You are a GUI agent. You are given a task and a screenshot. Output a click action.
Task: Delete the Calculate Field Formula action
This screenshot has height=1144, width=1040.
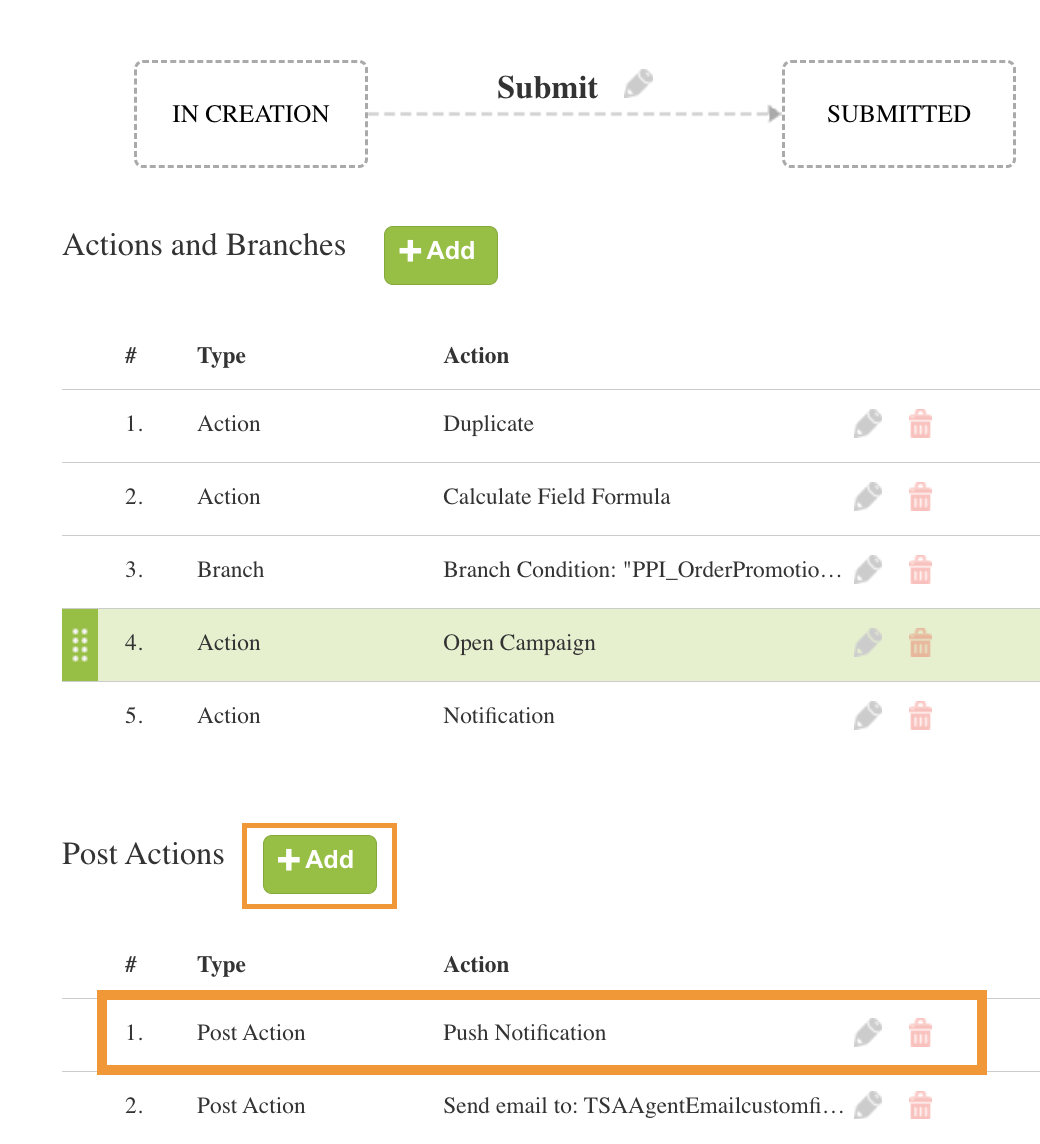920,497
